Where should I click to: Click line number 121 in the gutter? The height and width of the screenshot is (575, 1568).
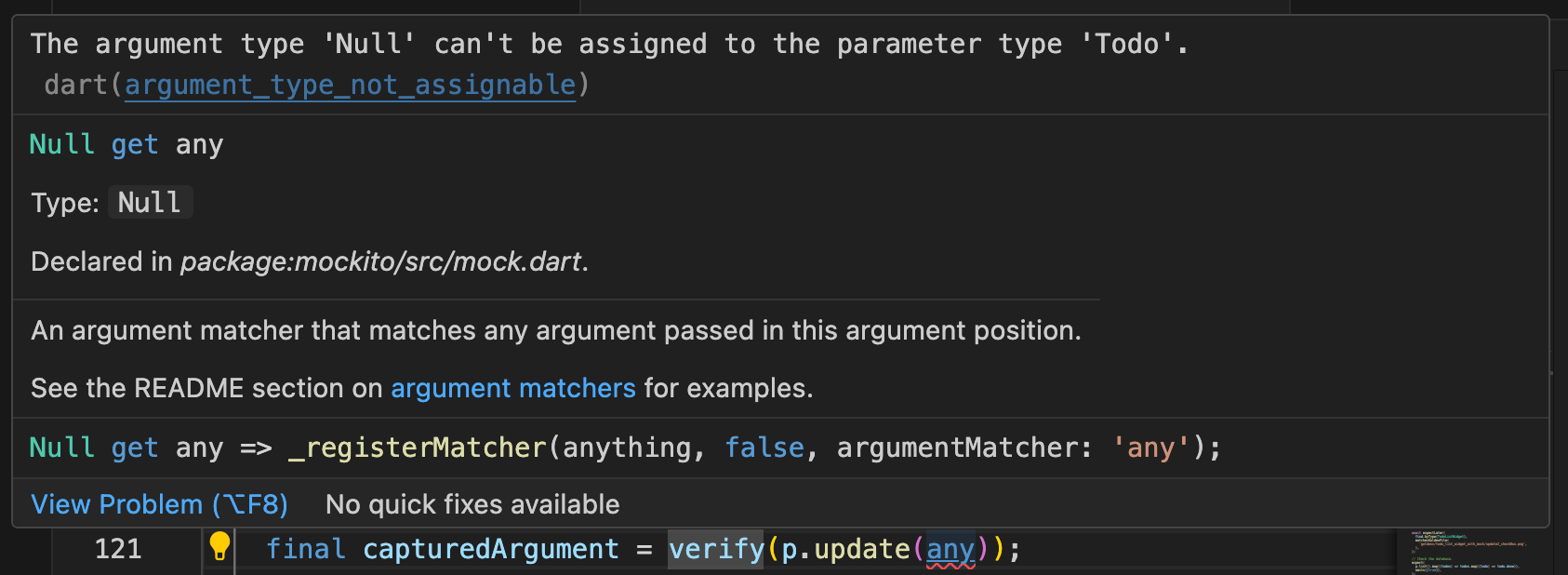click(118, 549)
